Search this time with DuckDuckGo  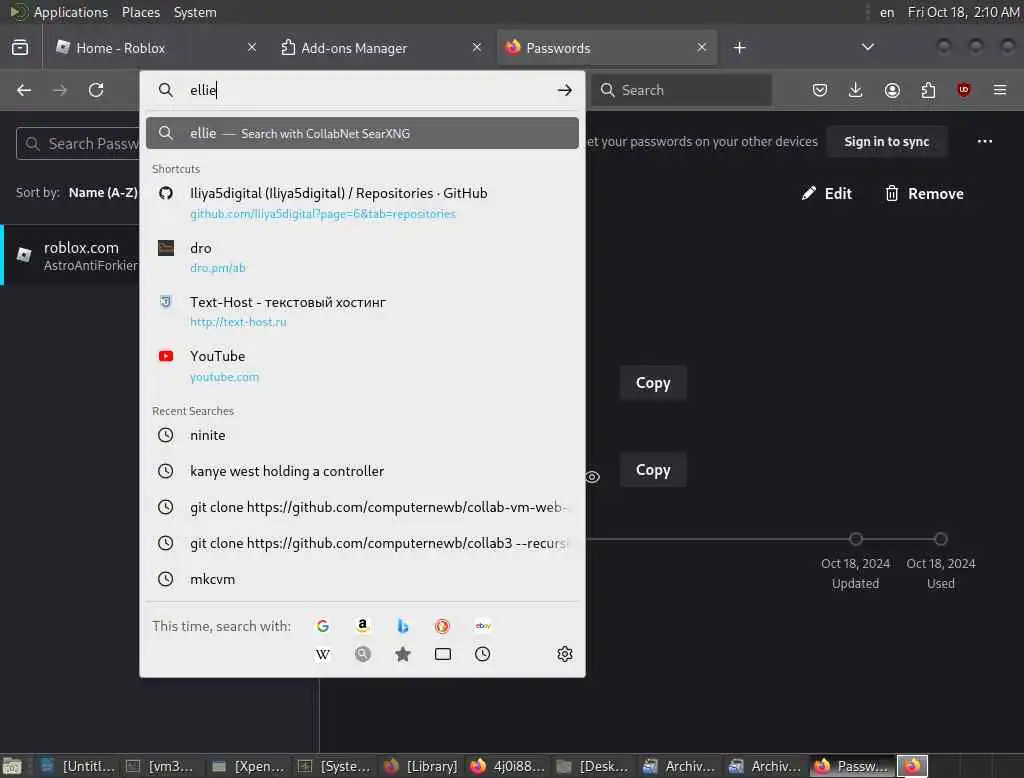point(443,626)
